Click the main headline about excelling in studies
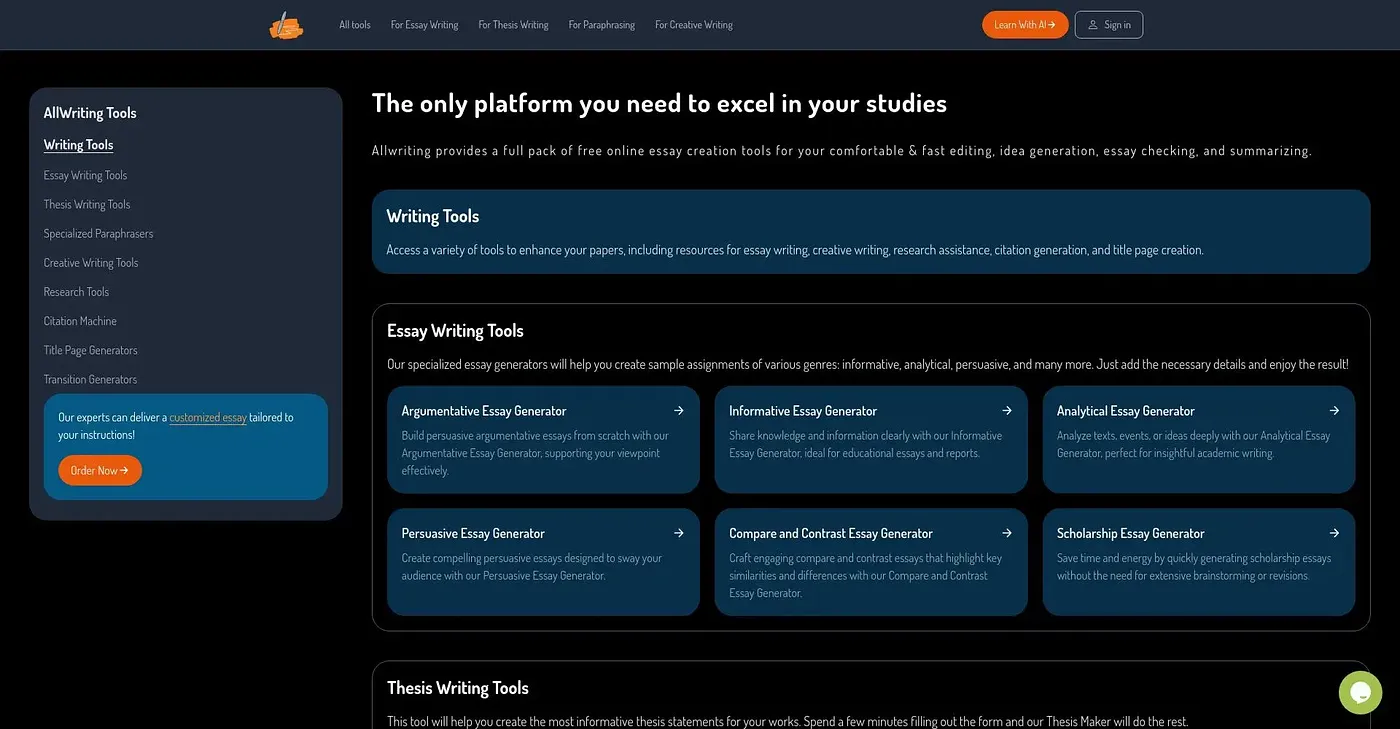 pyautogui.click(x=659, y=103)
